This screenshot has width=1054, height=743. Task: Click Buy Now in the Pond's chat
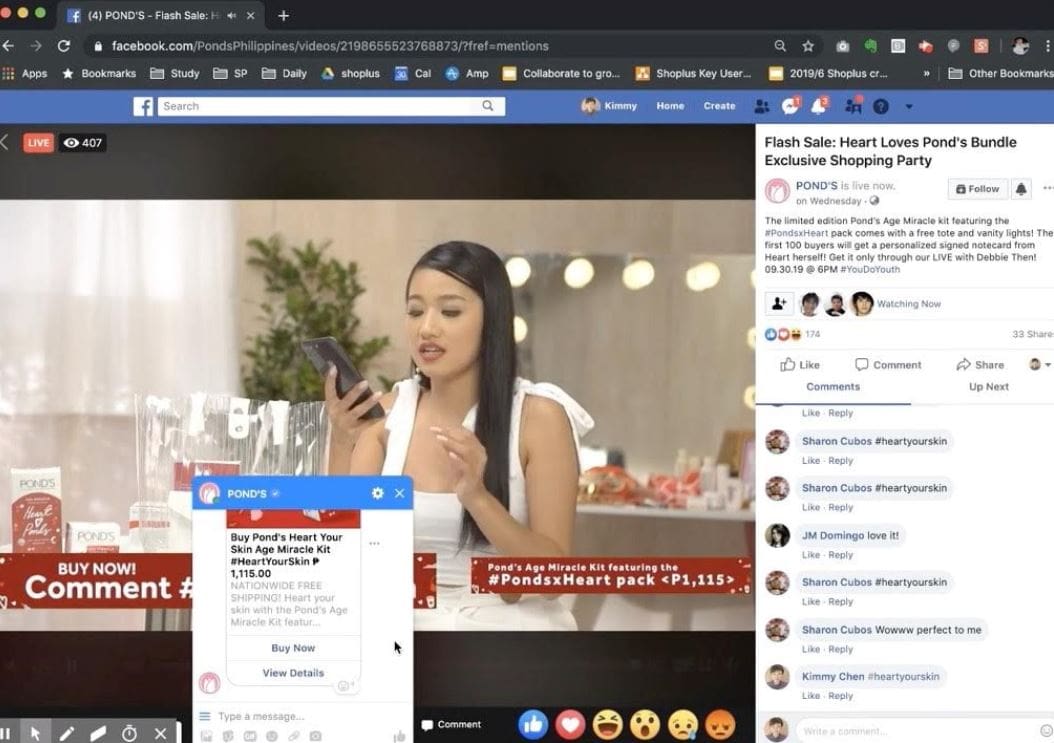pyautogui.click(x=293, y=648)
